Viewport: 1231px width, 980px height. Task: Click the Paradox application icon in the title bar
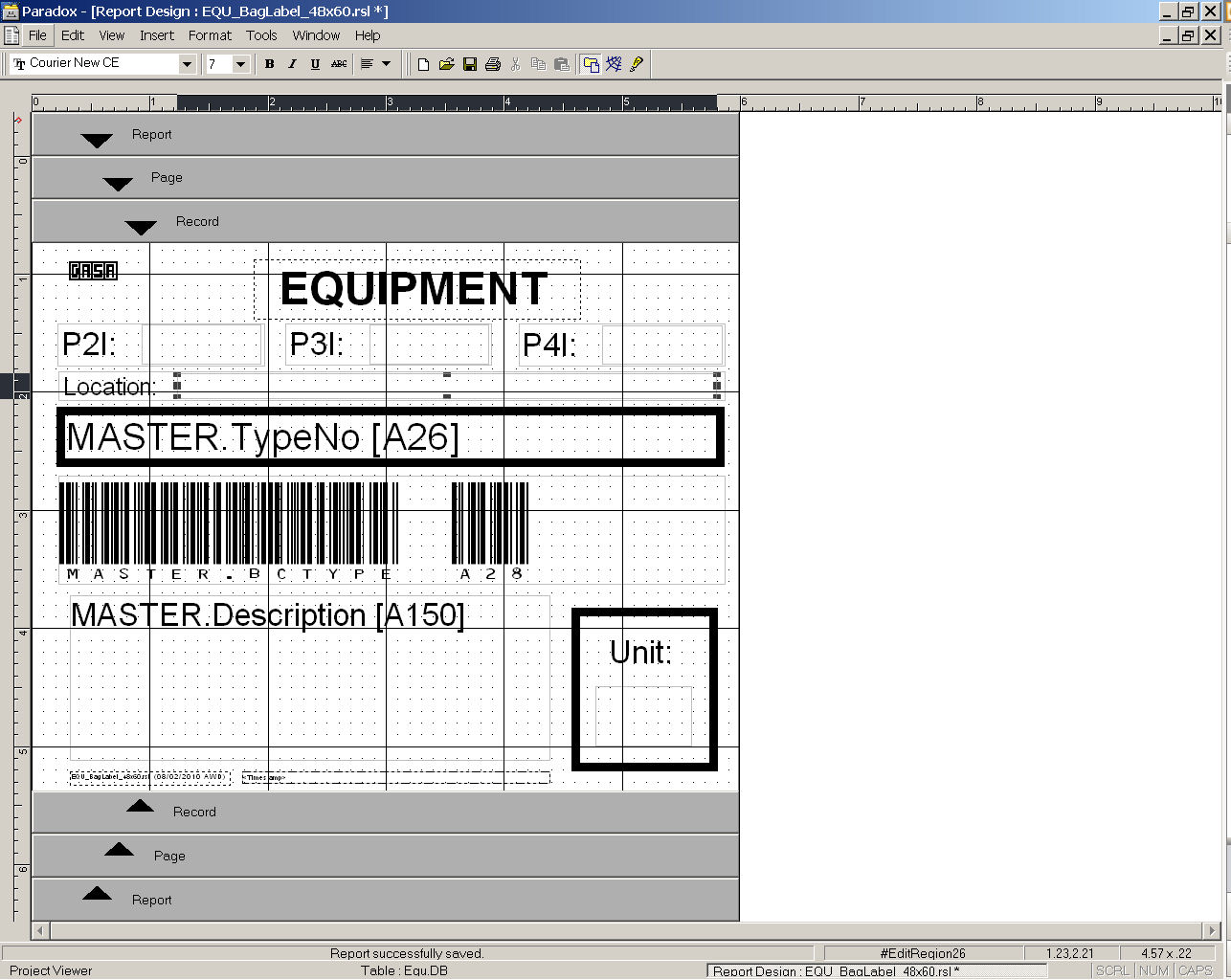coord(11,11)
